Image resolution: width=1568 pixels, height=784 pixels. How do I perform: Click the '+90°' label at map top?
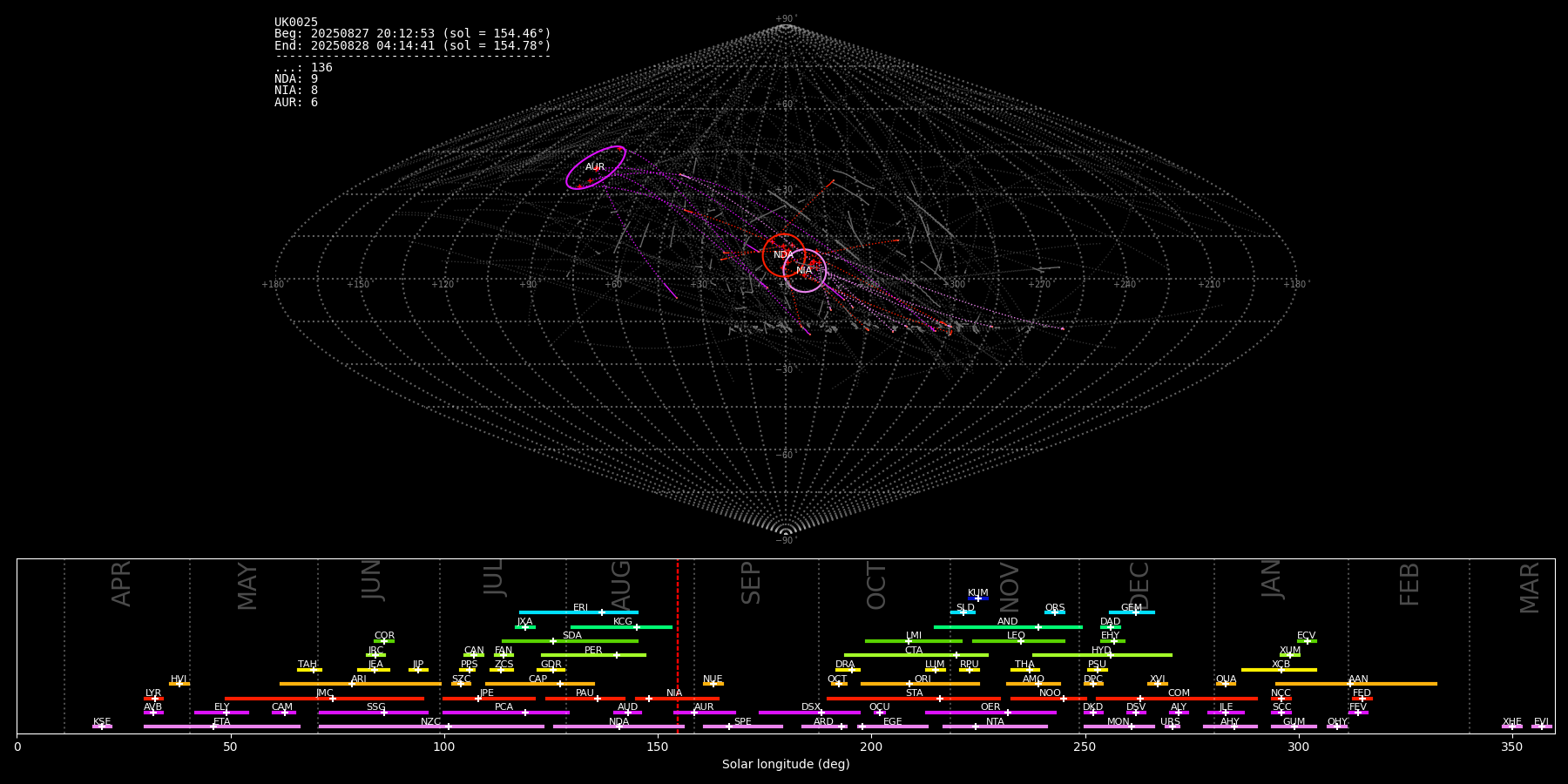click(786, 19)
